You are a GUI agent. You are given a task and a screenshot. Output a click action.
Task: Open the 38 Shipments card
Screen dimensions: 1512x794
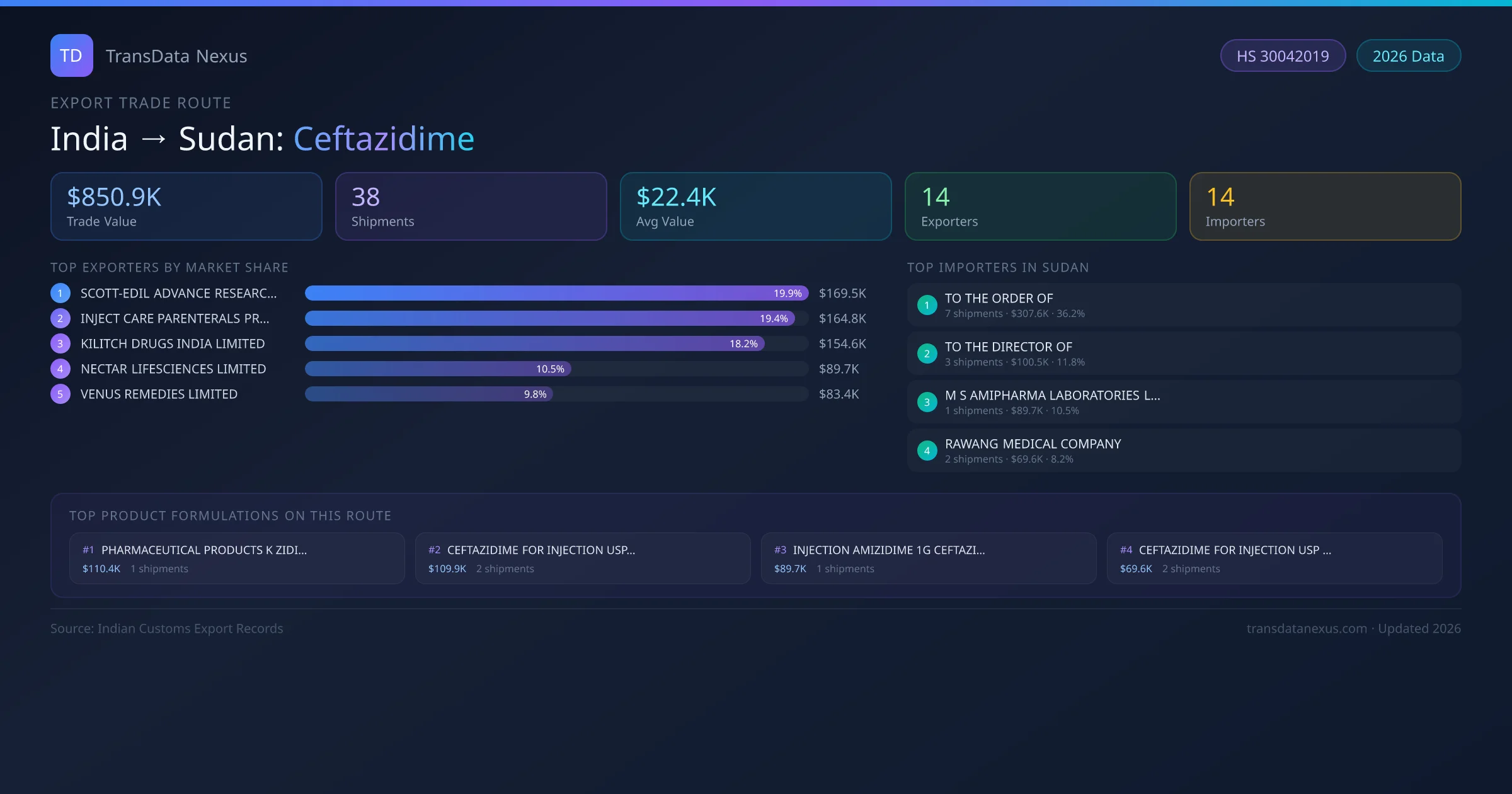point(471,207)
